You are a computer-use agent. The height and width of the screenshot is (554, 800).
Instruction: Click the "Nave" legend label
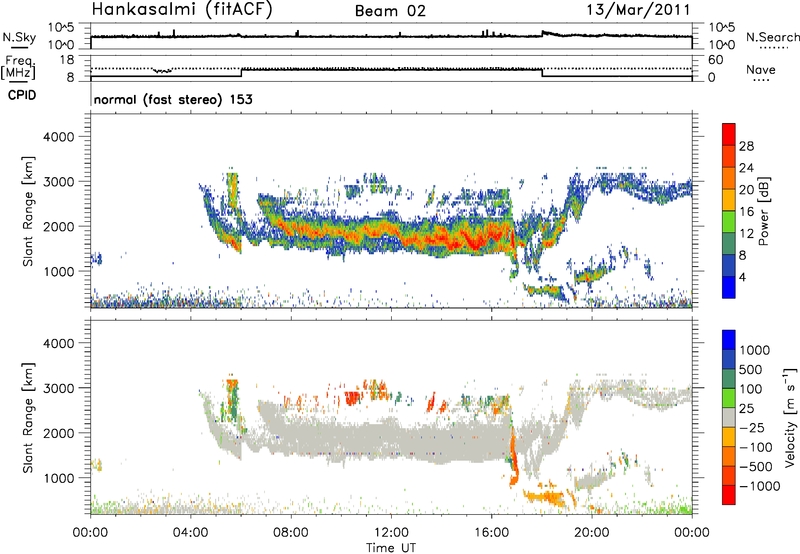[761, 69]
